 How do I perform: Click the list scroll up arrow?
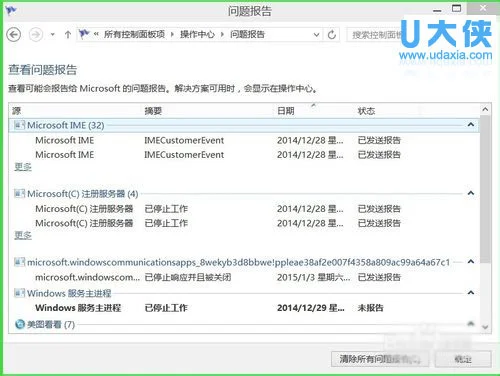[485, 109]
